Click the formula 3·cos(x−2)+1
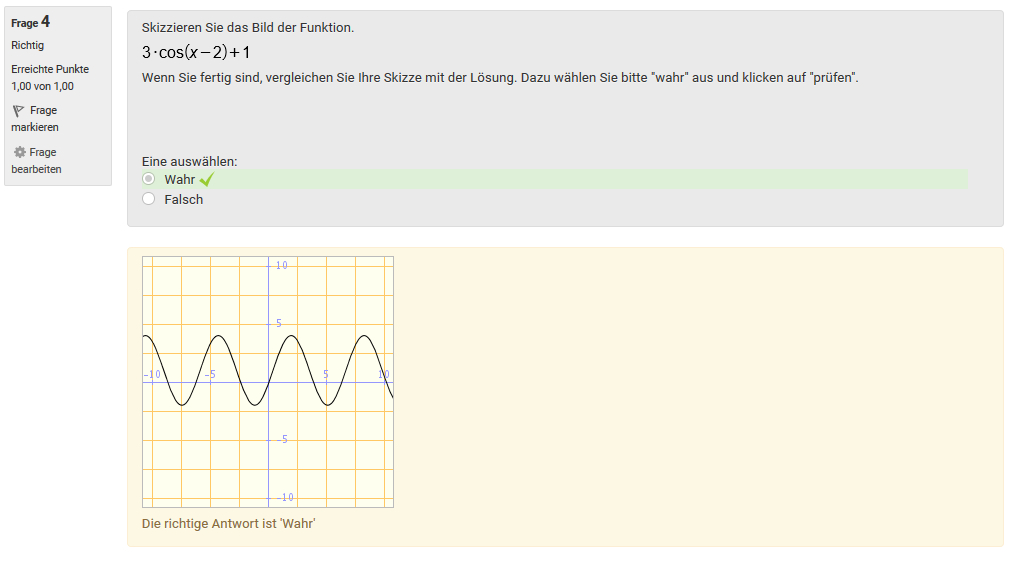This screenshot has height=561, width=1017. [x=196, y=53]
